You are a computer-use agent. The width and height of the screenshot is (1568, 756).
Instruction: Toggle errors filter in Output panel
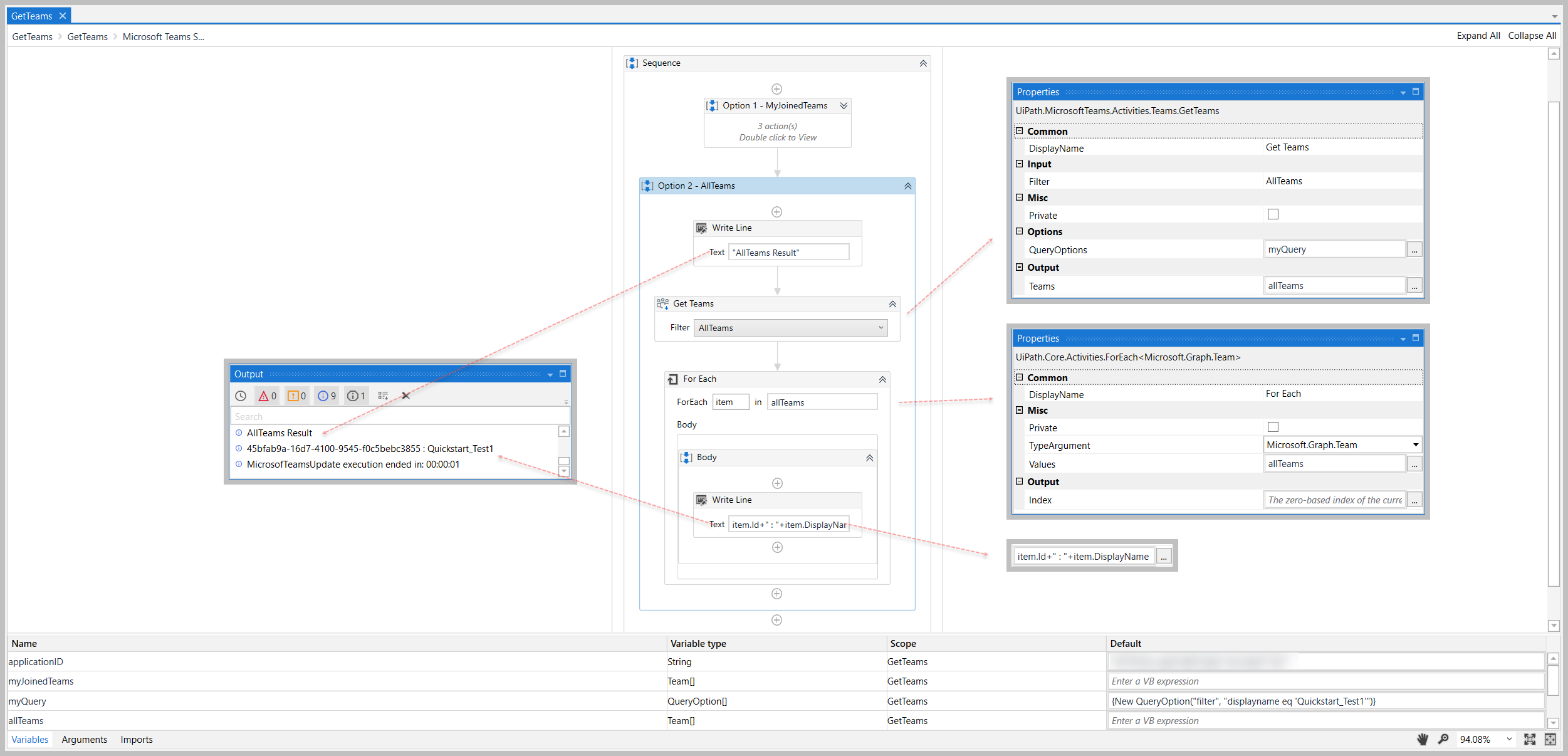(268, 396)
